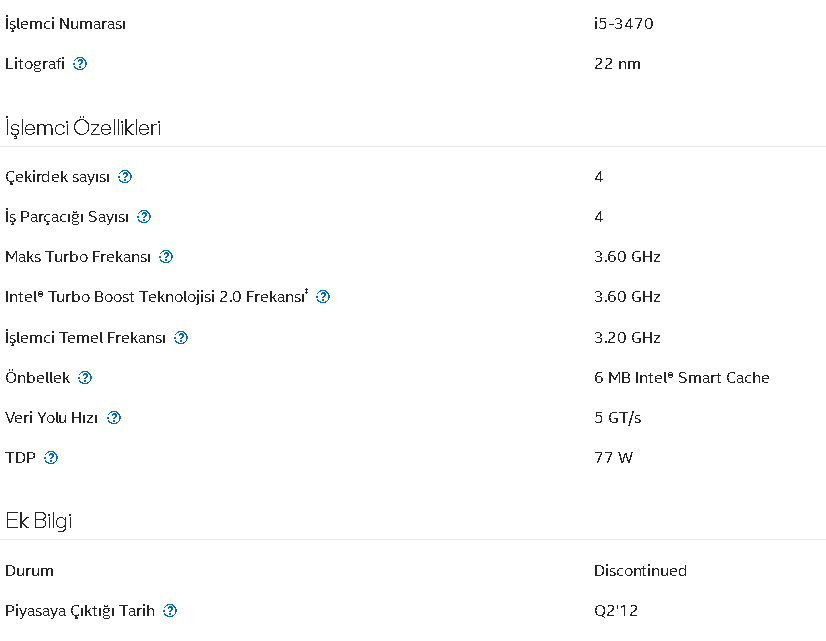Click the 6 MB Intel Smart Cache value
The image size is (826, 641).
[x=681, y=378]
